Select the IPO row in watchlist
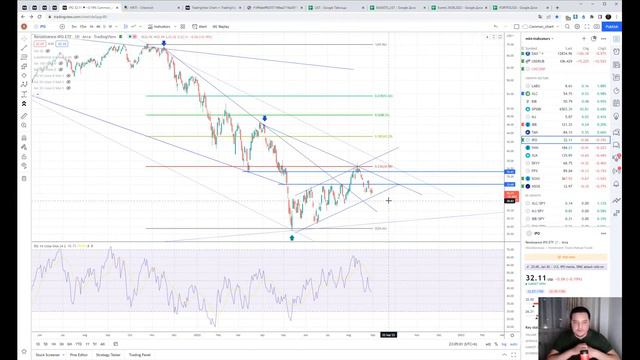Image resolution: width=640 pixels, height=360 pixels. coord(566,140)
